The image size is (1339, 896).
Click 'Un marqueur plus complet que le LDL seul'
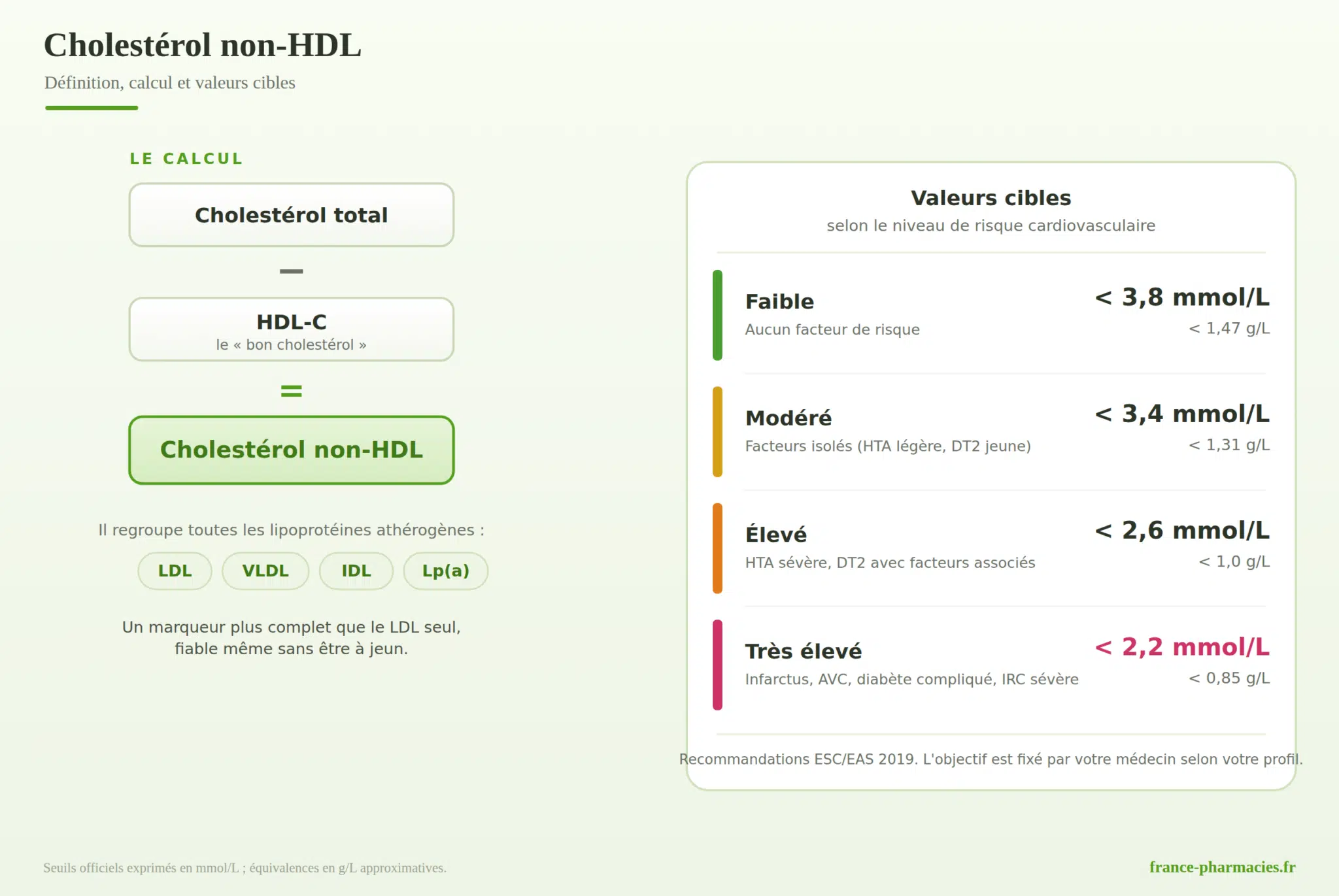coord(291,627)
